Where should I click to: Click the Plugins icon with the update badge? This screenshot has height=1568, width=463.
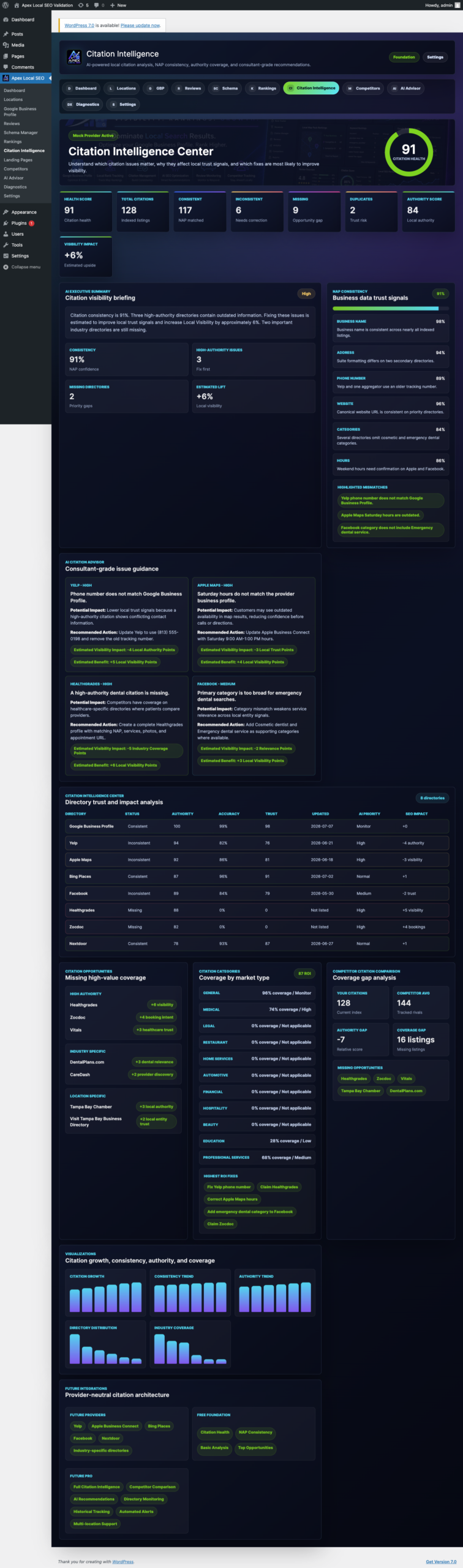(6, 223)
